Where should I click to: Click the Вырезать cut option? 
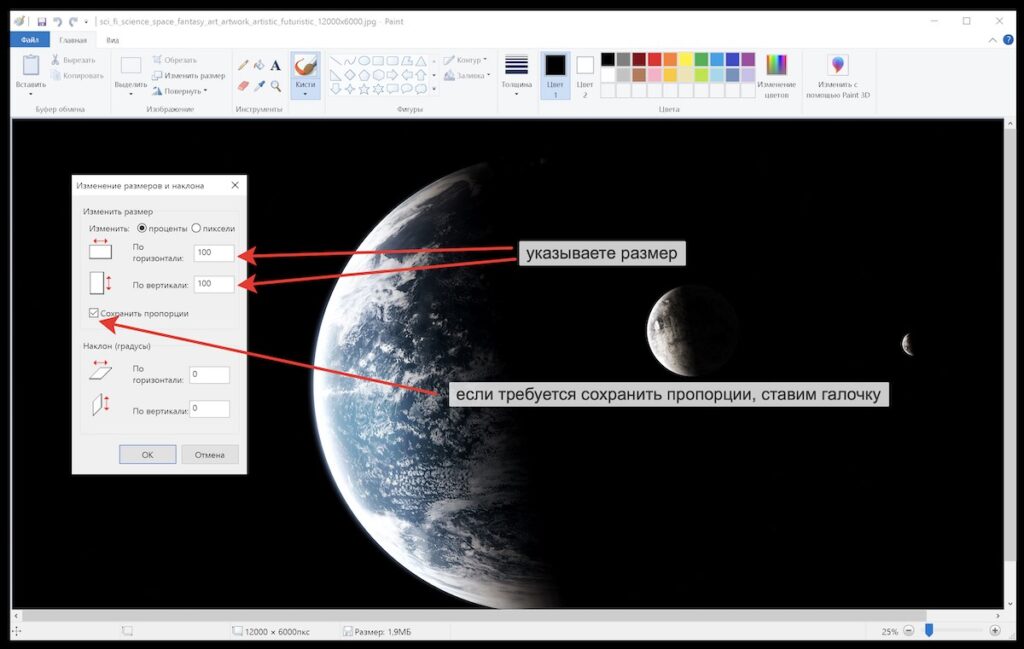coord(73,60)
